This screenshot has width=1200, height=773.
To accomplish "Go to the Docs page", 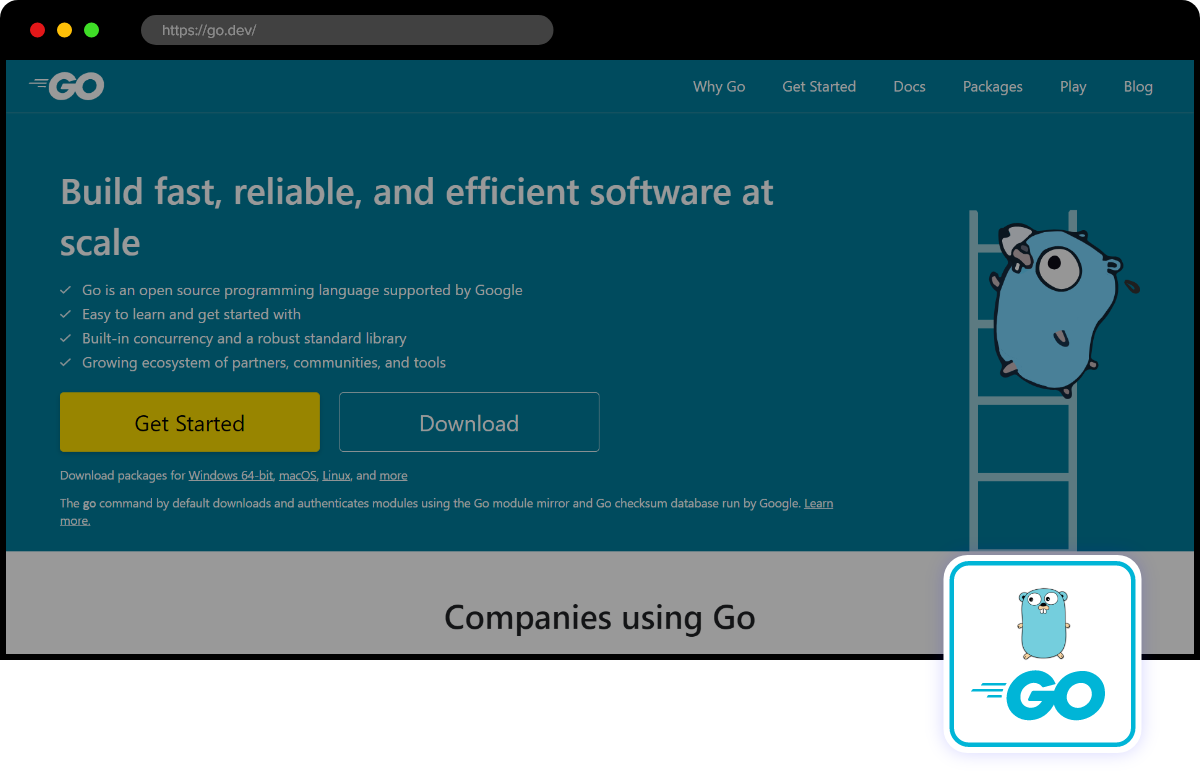I will click(909, 87).
